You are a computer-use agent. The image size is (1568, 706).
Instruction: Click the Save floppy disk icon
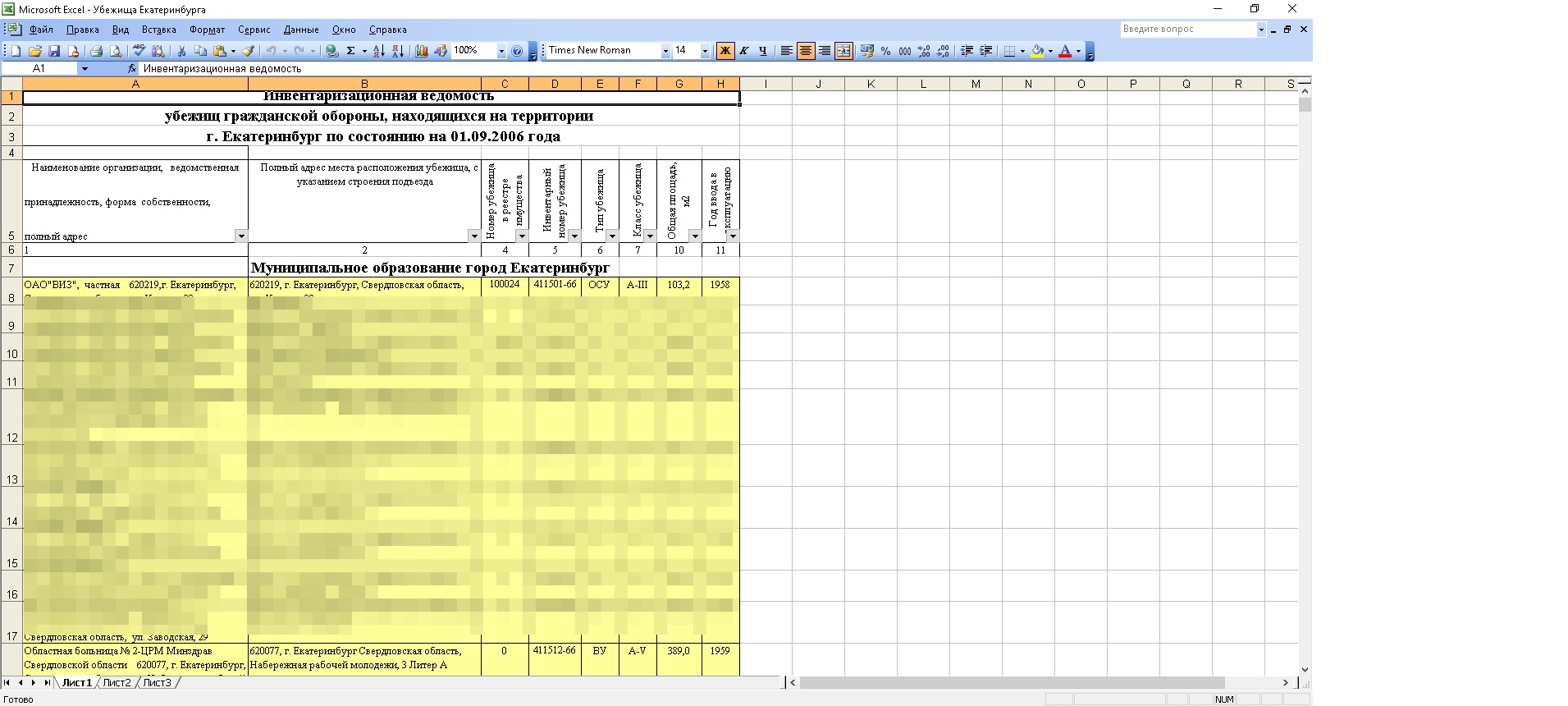(x=54, y=51)
